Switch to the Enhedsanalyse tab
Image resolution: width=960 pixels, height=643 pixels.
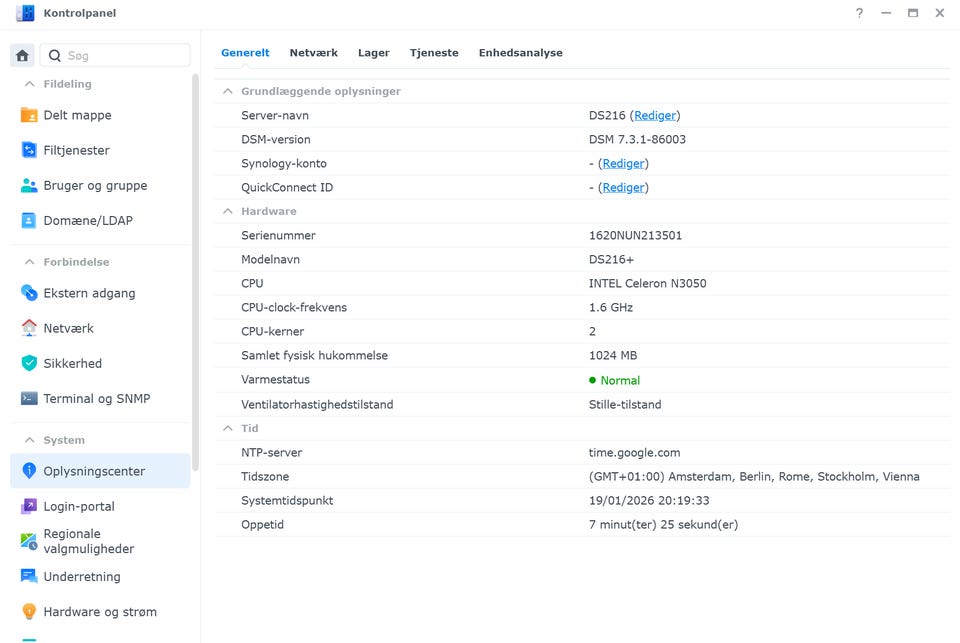point(520,53)
